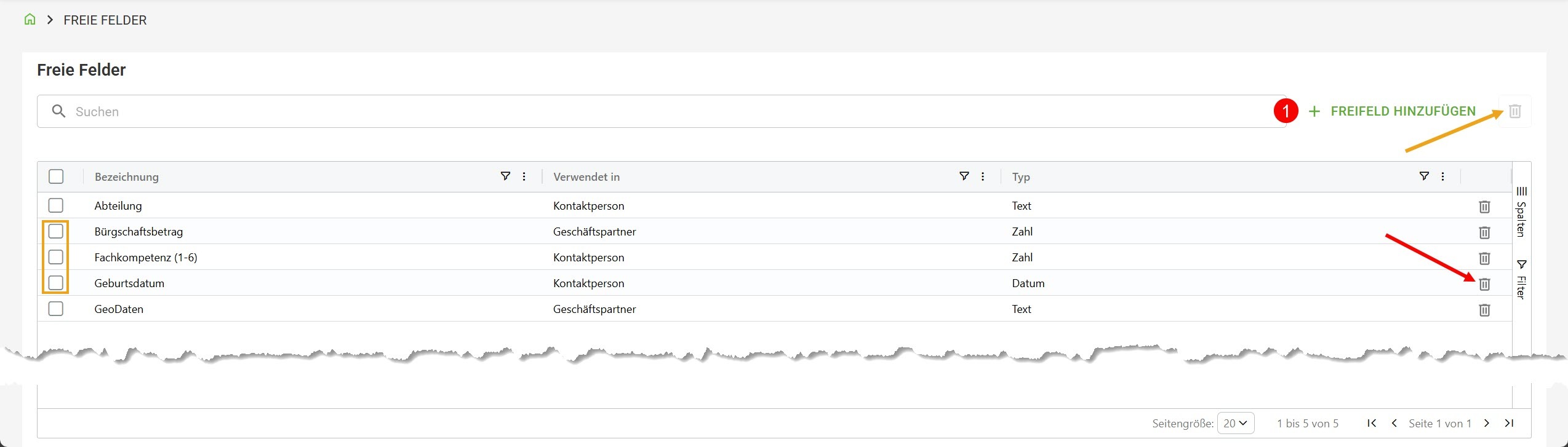Viewport: 1568px width, 447px height.
Task: Click Freifeld hinzufügen button
Action: click(1392, 111)
